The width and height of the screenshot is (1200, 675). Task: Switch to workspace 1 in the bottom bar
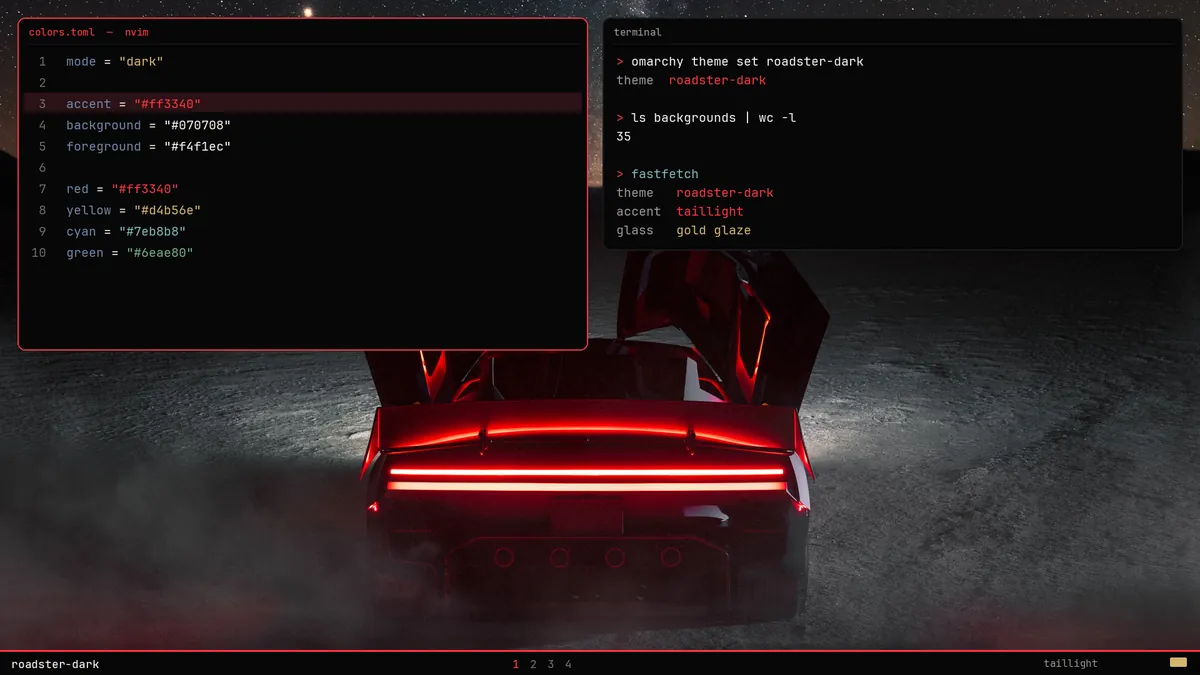tap(516, 664)
